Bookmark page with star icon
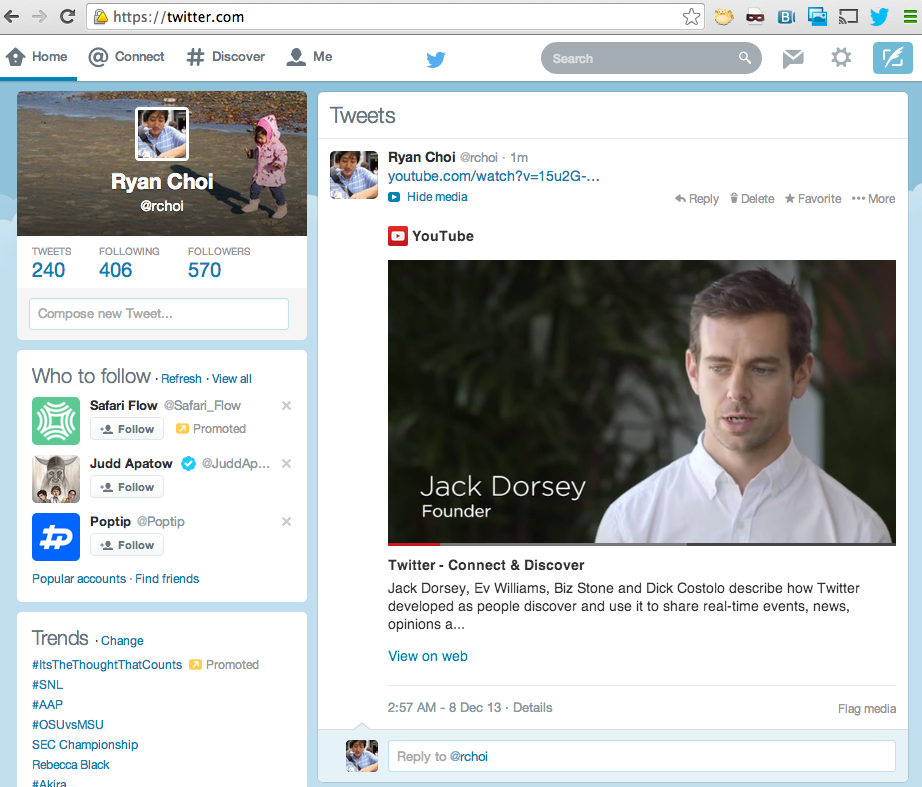This screenshot has width=922, height=787. [692, 16]
